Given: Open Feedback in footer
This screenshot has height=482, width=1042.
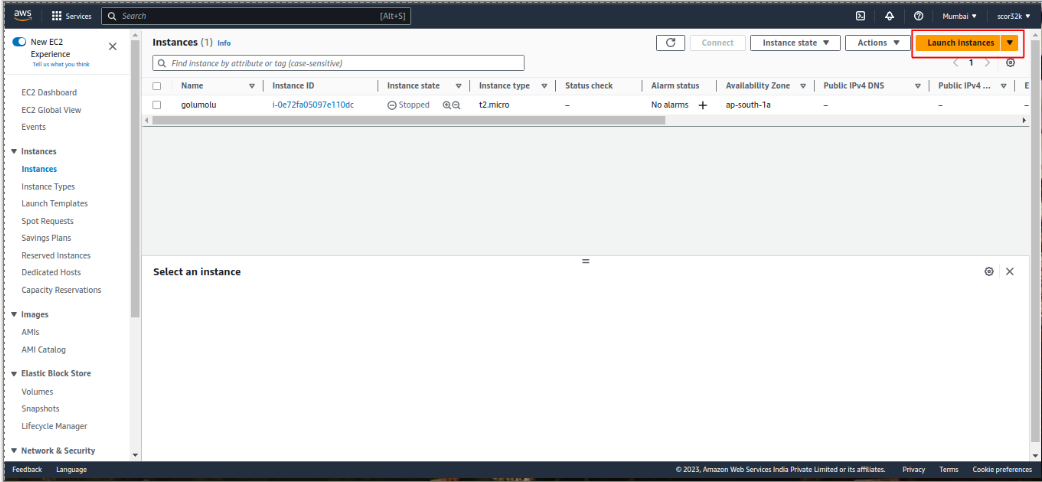Looking at the screenshot, I should coord(27,469).
